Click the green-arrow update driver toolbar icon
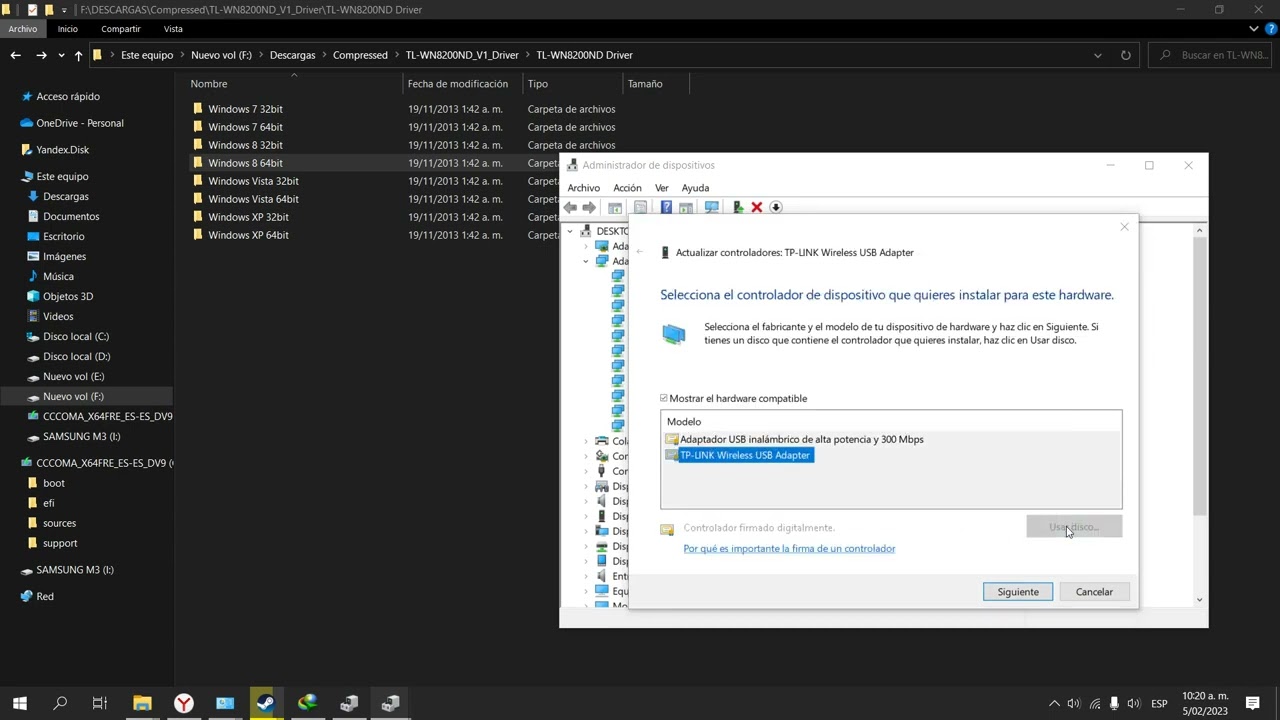 coord(738,207)
